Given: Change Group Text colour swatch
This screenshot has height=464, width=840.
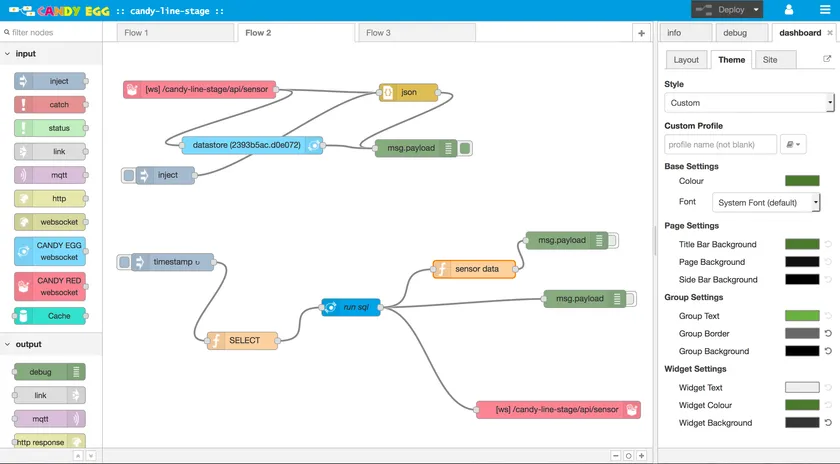Looking at the screenshot, I should (802, 316).
